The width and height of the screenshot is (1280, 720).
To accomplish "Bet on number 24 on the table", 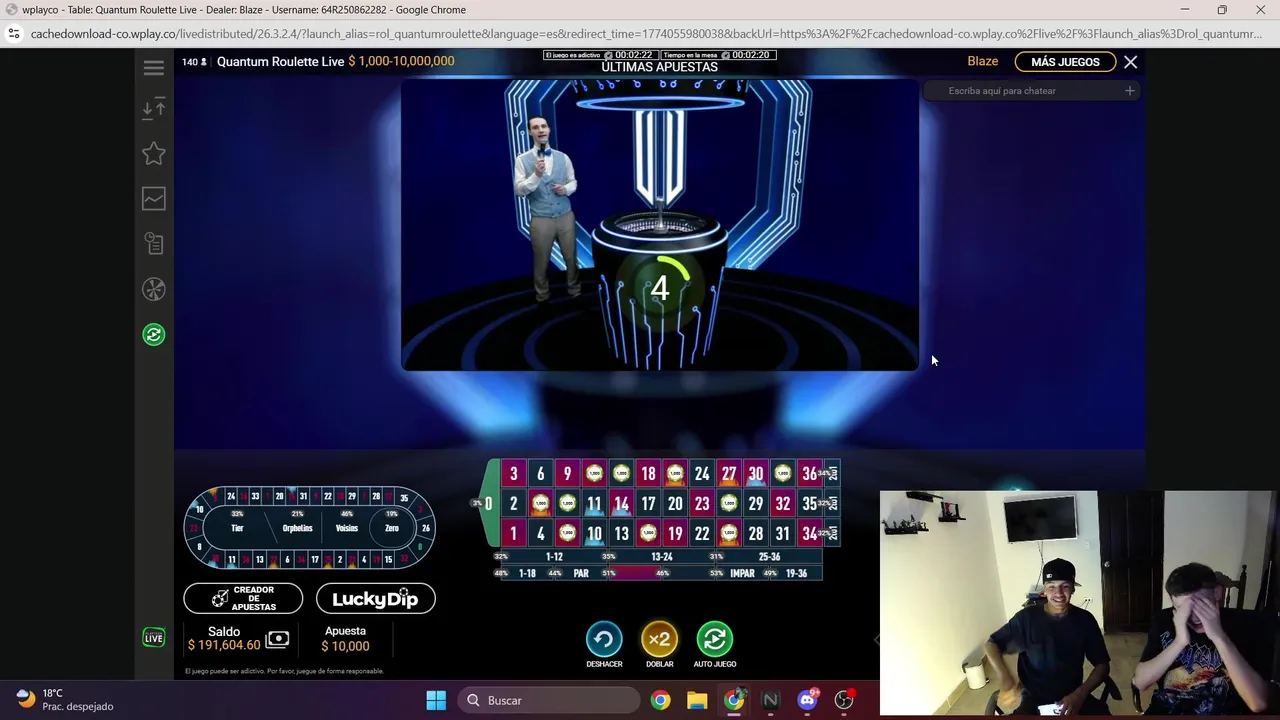I will point(702,474).
